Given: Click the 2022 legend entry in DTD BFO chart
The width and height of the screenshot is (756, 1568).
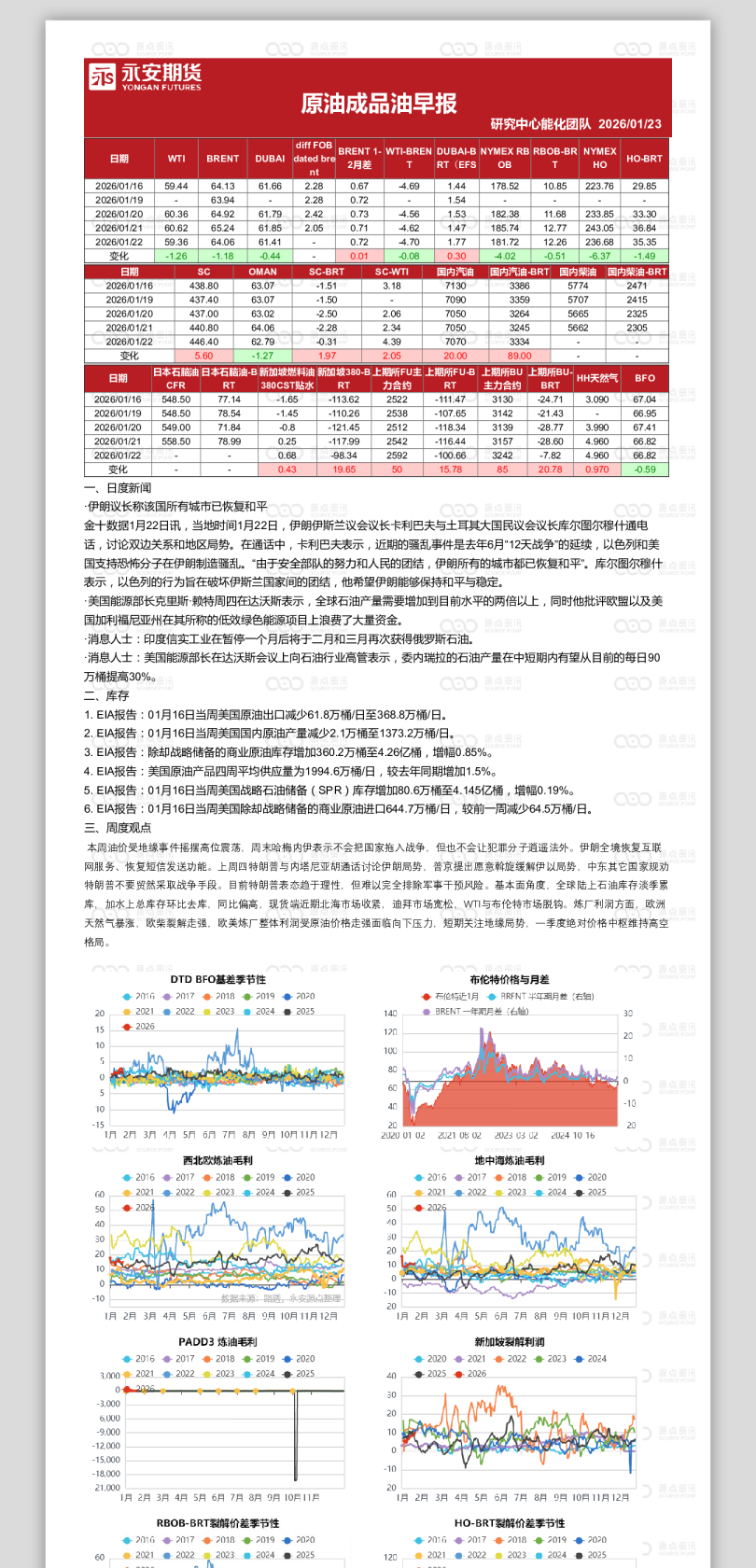Looking at the screenshot, I should pyautogui.click(x=179, y=1011).
